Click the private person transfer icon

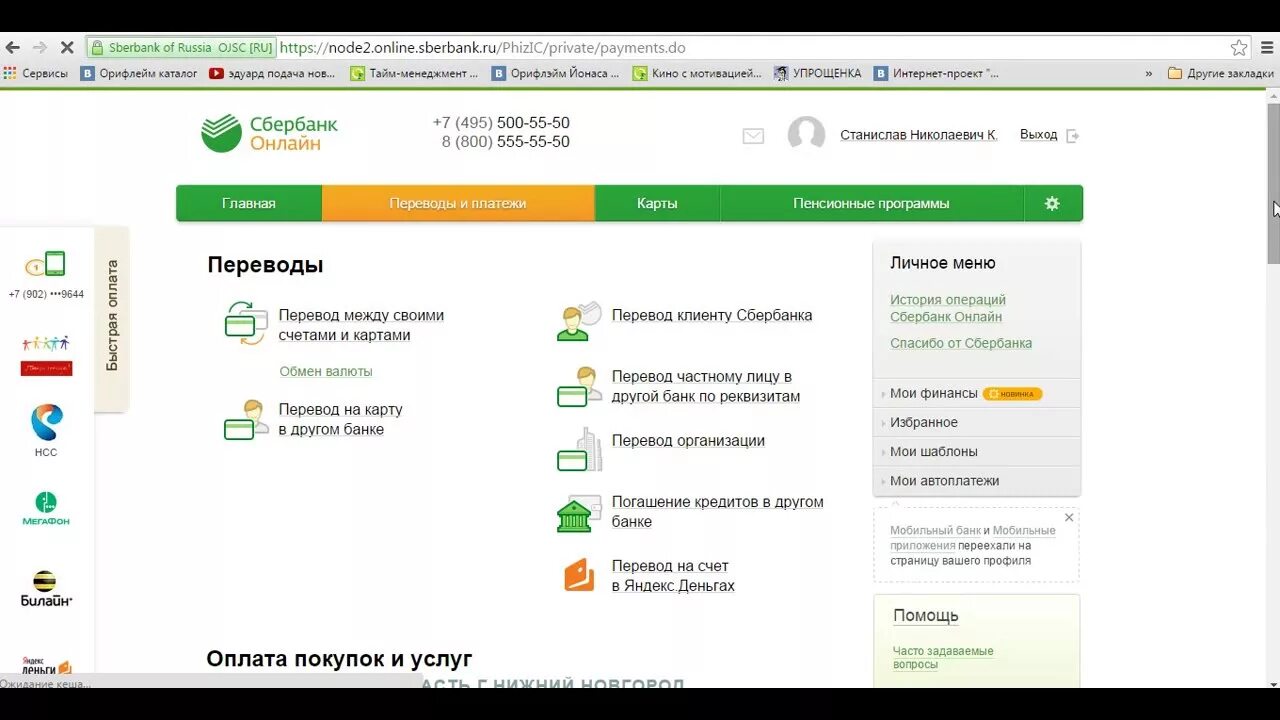coord(579,387)
